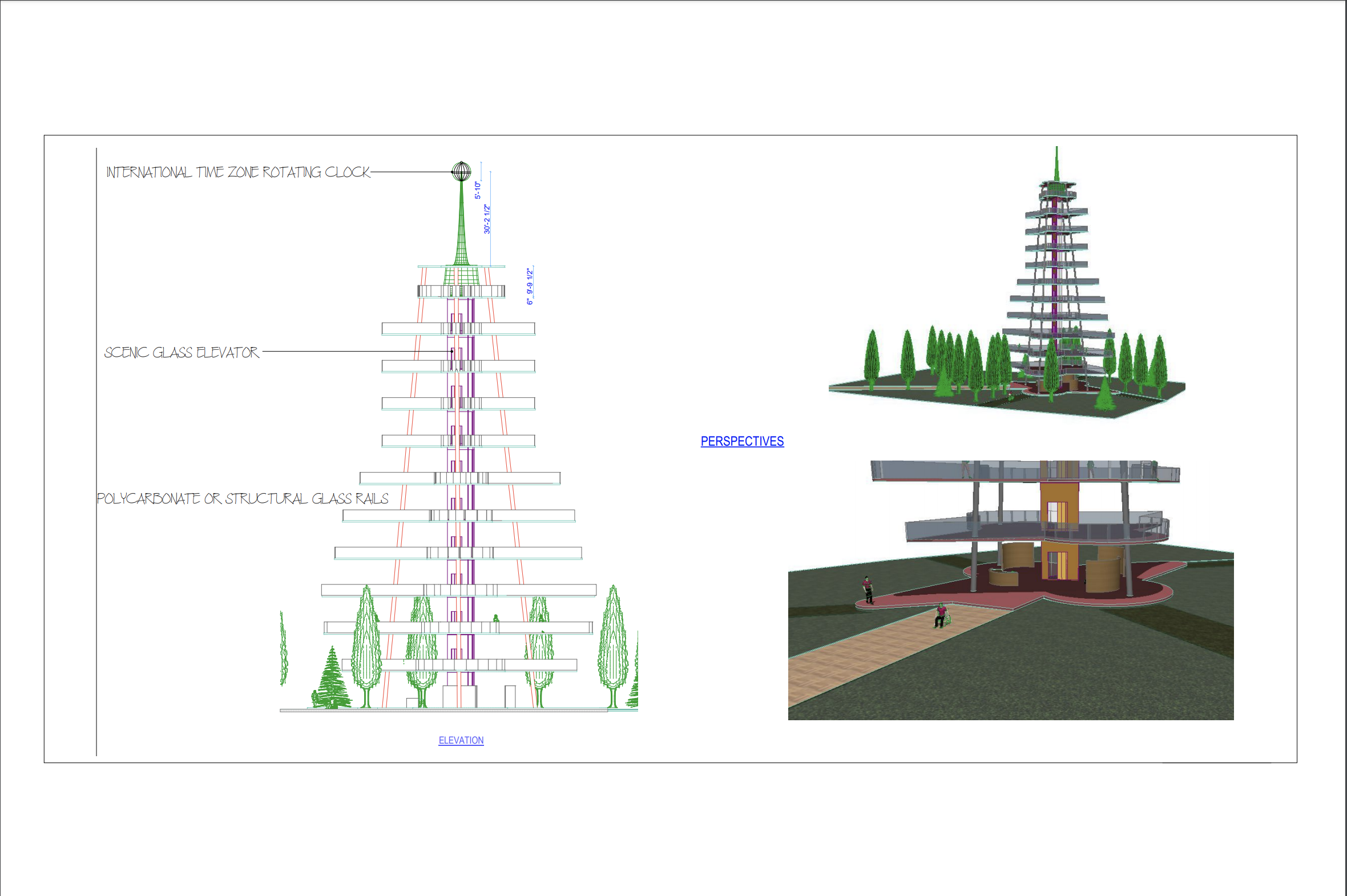The image size is (1347, 896).
Task: Click the ELEVATION link below the drawing
Action: pos(461,740)
